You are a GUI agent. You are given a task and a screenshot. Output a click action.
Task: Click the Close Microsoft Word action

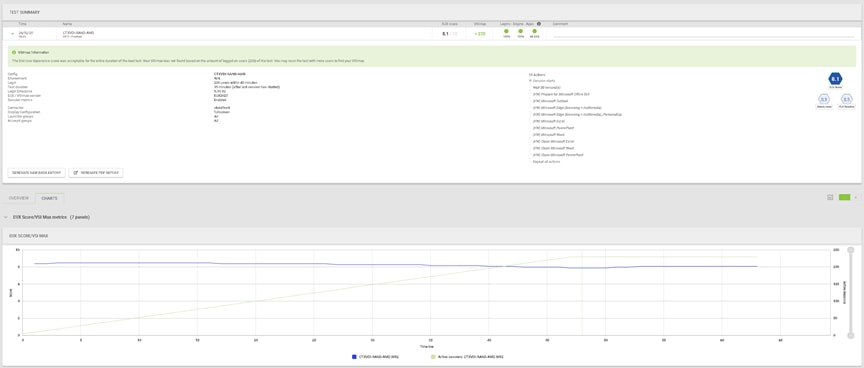tap(553, 148)
